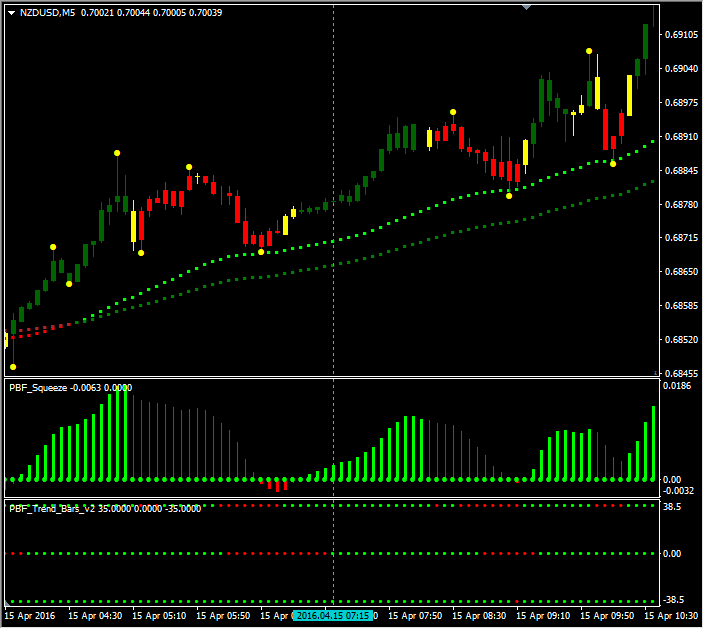
Task: Click the 0.69040 price label
Action: coord(682,69)
